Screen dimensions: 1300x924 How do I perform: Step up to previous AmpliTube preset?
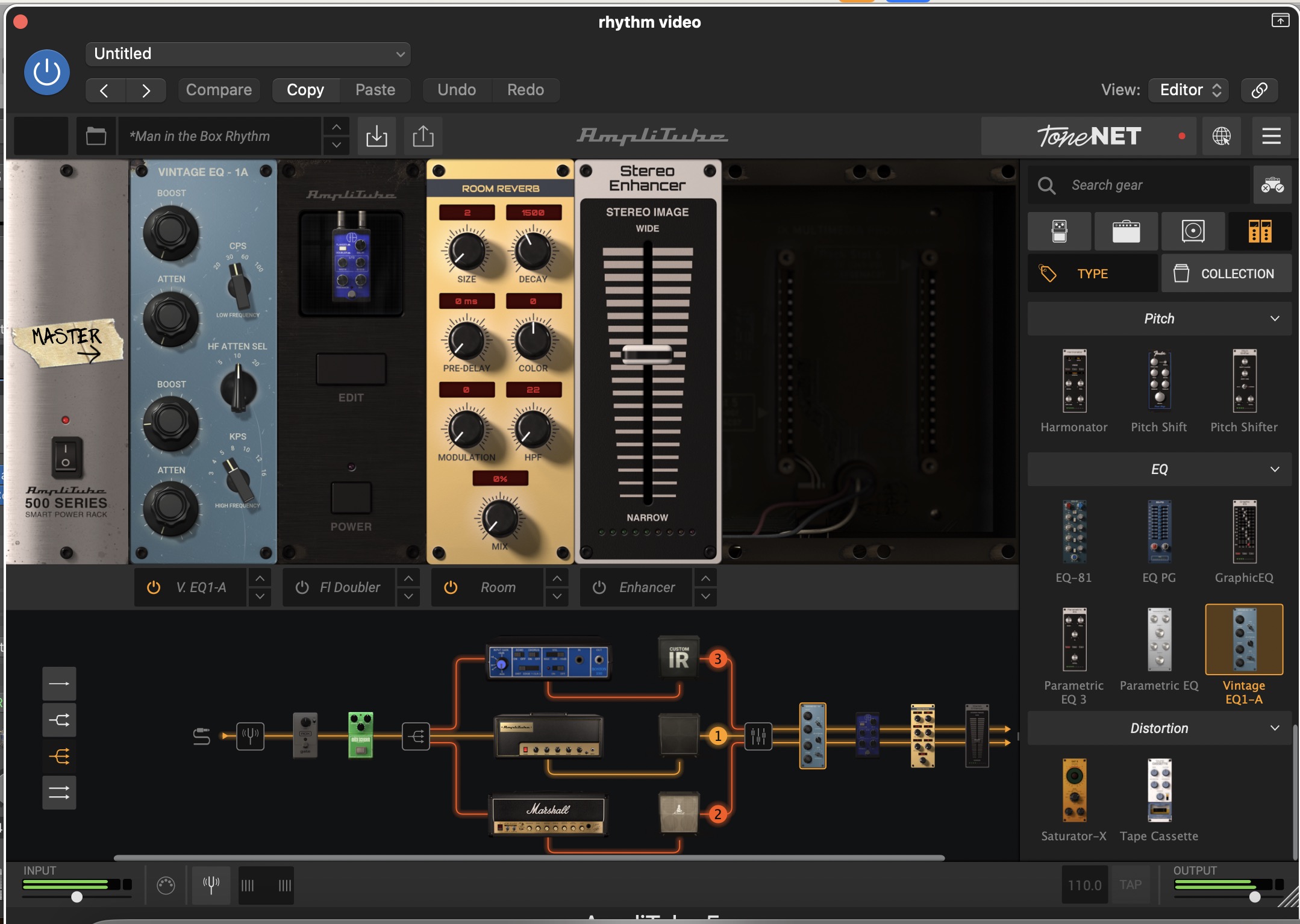coord(336,127)
